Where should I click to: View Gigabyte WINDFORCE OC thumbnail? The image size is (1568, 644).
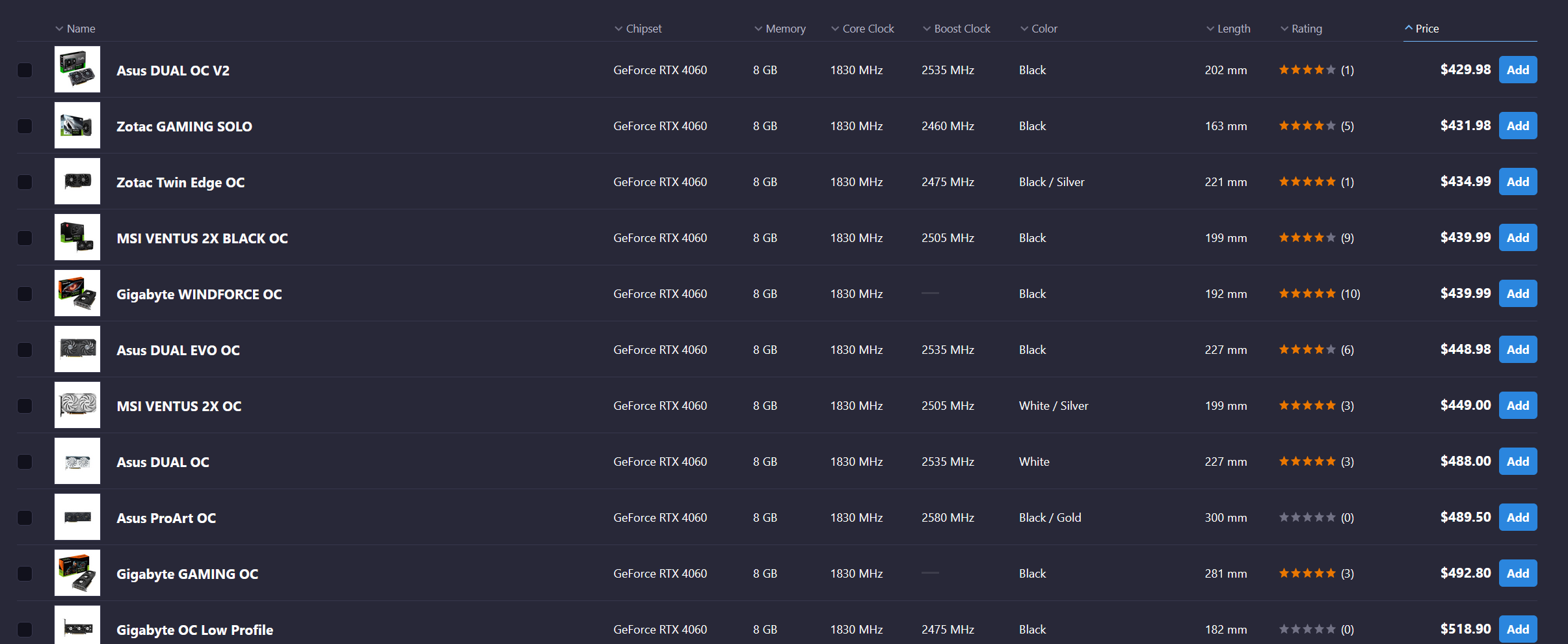coord(77,293)
